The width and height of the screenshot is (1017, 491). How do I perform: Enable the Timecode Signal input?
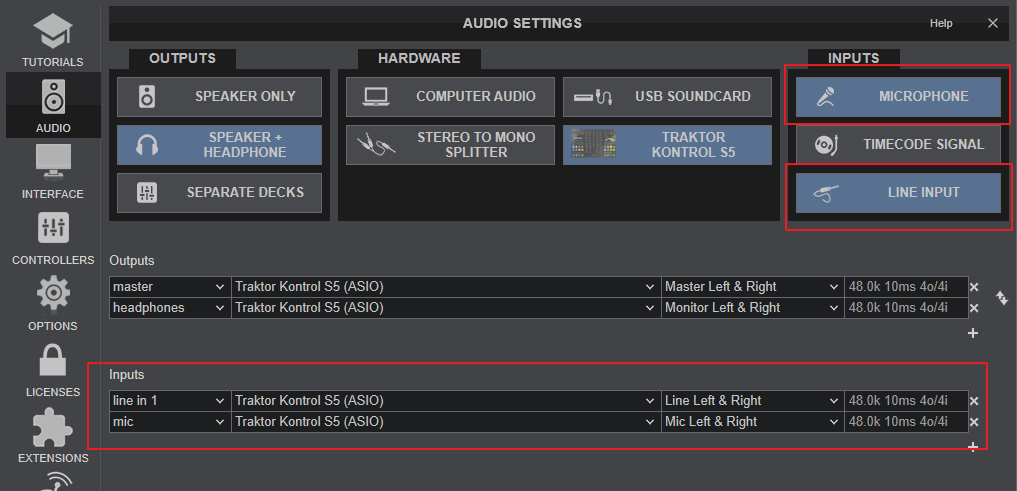click(898, 145)
